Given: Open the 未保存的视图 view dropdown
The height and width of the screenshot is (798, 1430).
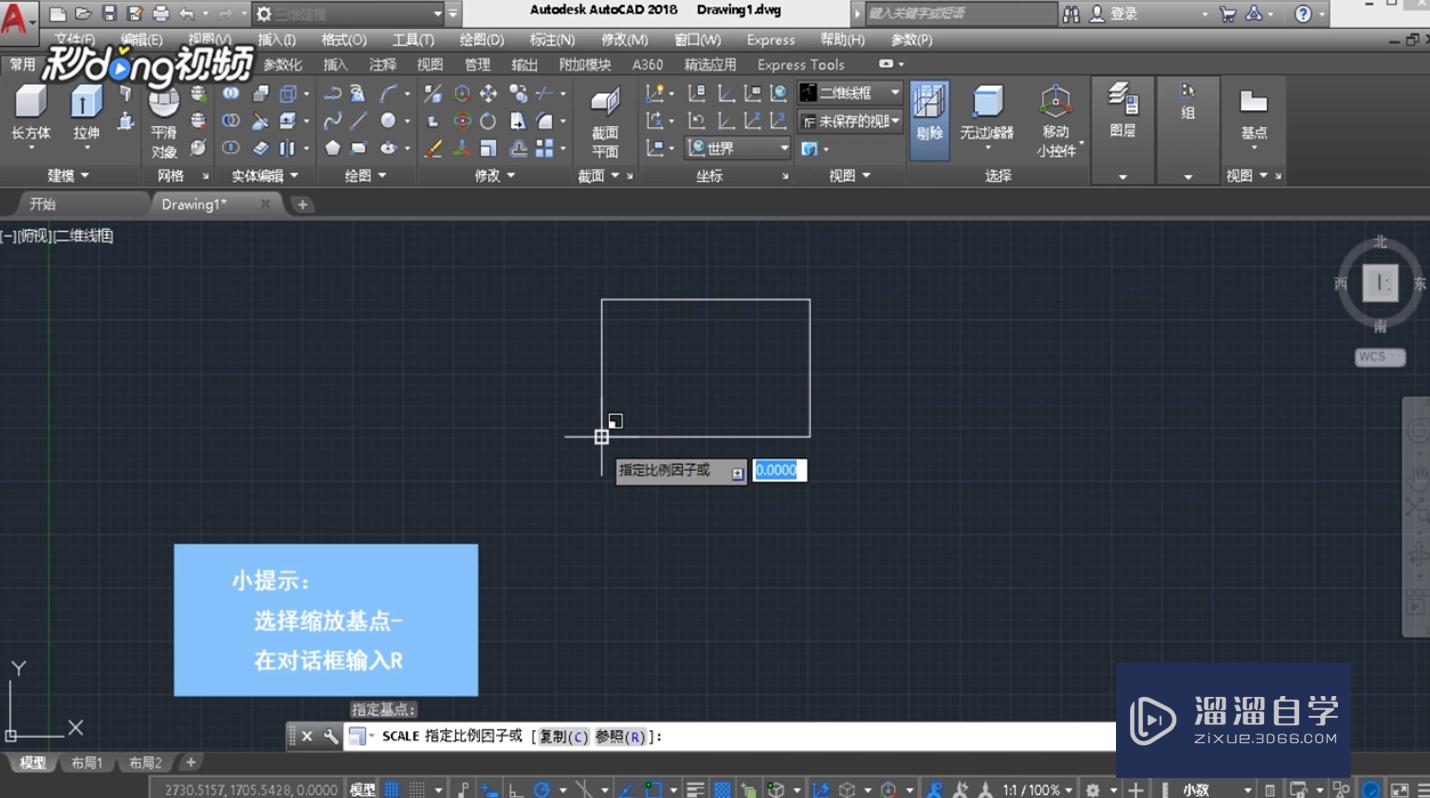Looking at the screenshot, I should 851,121.
